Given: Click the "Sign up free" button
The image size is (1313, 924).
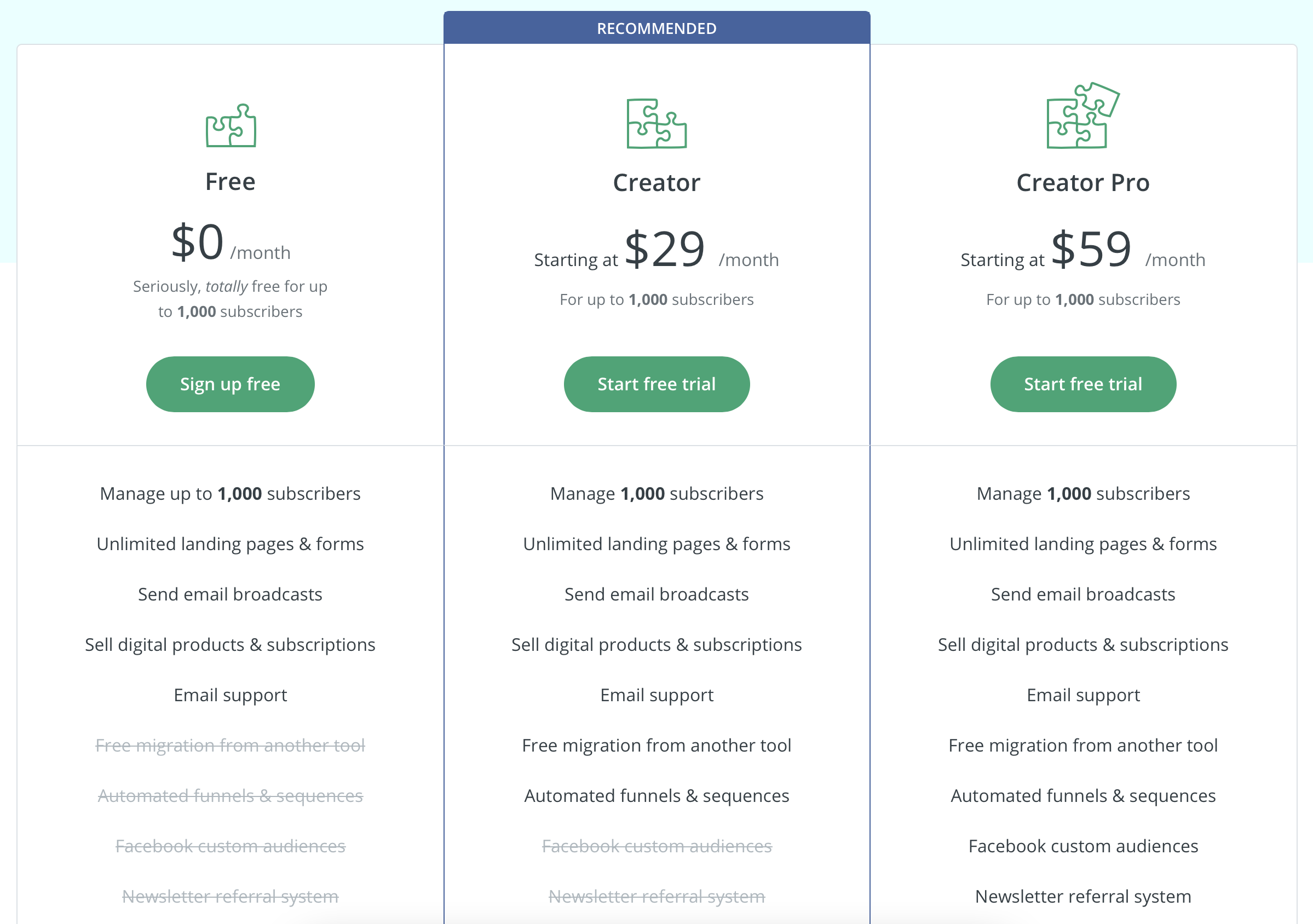Looking at the screenshot, I should point(231,384).
